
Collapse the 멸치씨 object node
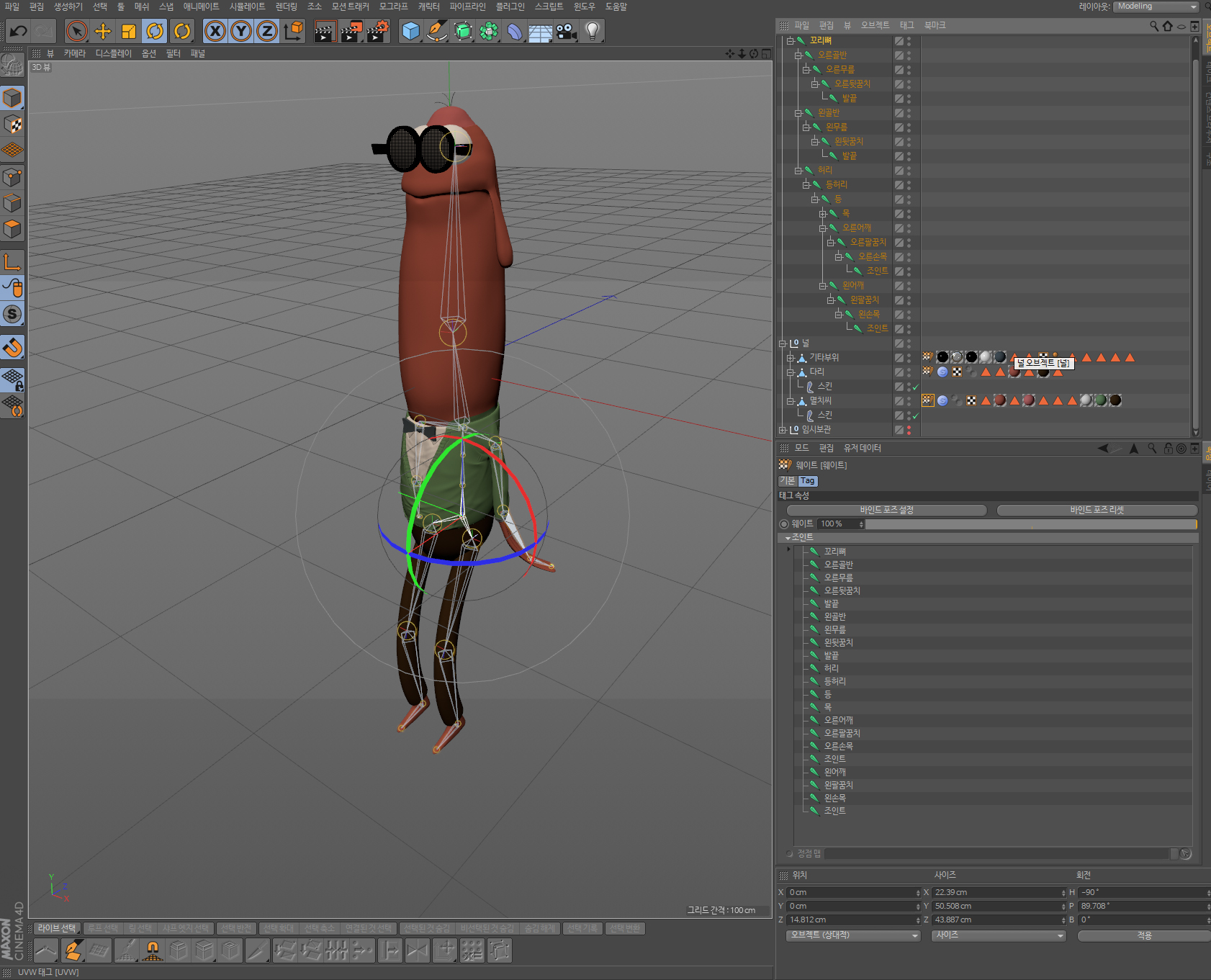pos(790,401)
